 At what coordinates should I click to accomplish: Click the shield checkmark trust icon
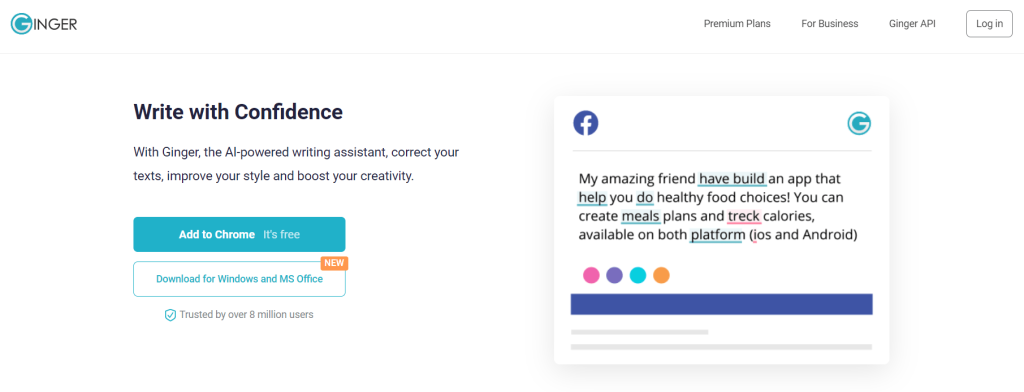pyautogui.click(x=170, y=315)
